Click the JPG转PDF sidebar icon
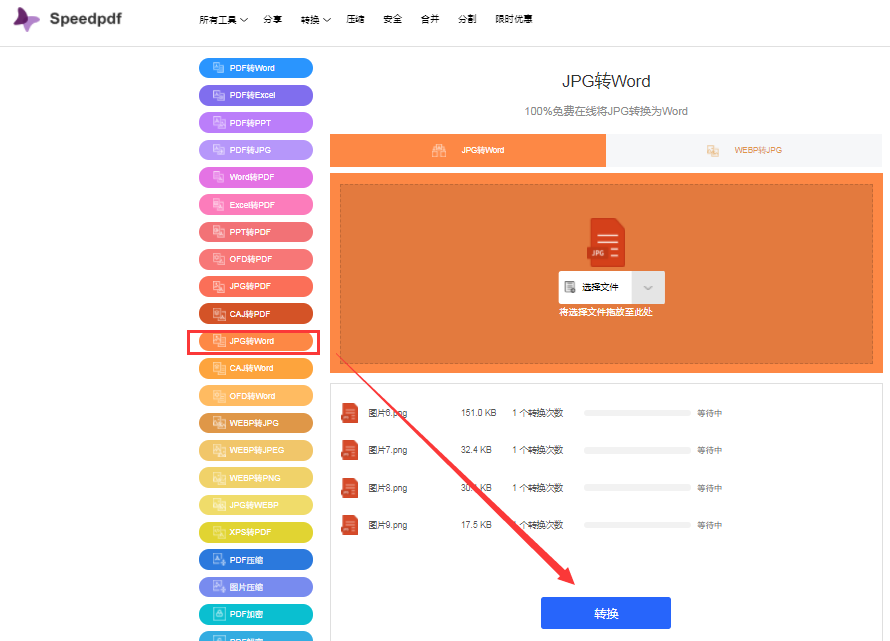 click(219, 286)
